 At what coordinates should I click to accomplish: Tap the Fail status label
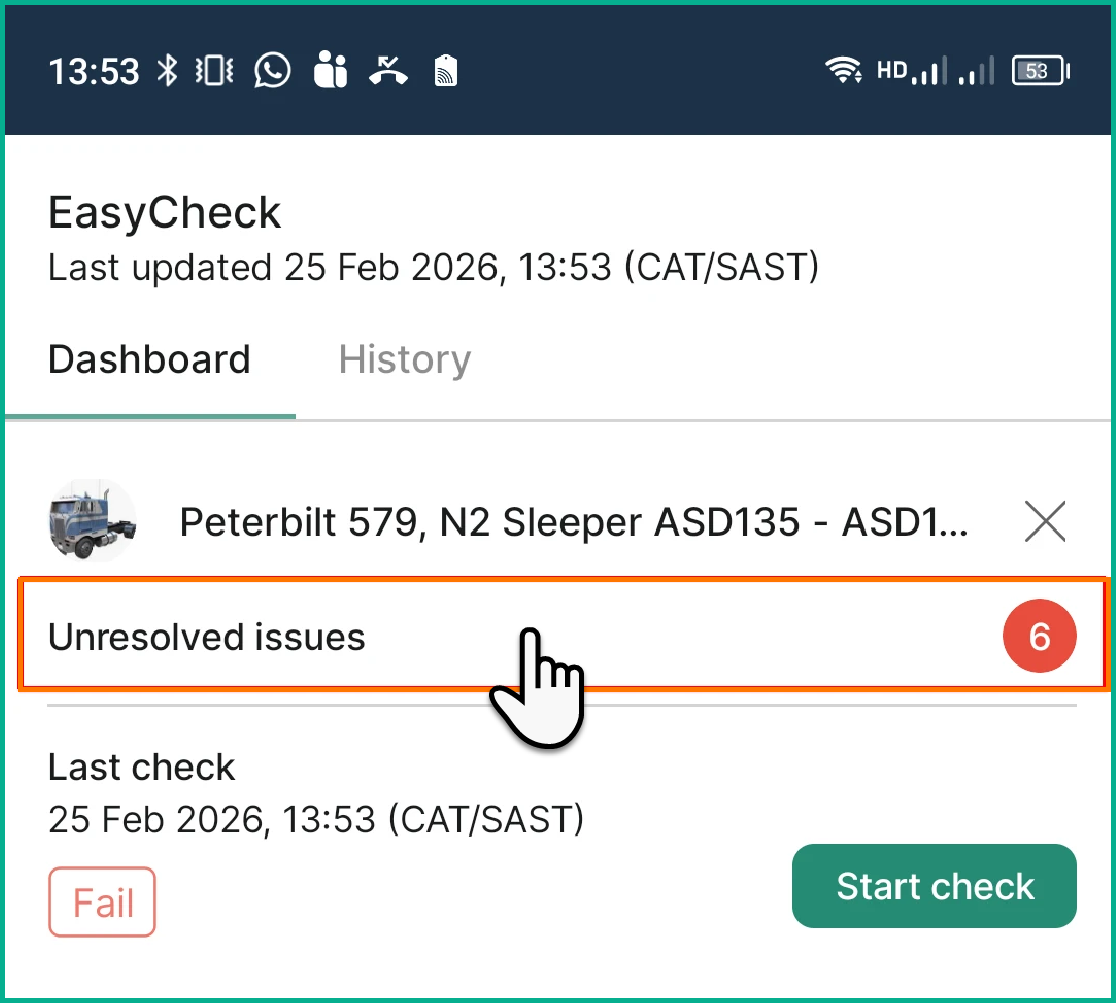(103, 903)
